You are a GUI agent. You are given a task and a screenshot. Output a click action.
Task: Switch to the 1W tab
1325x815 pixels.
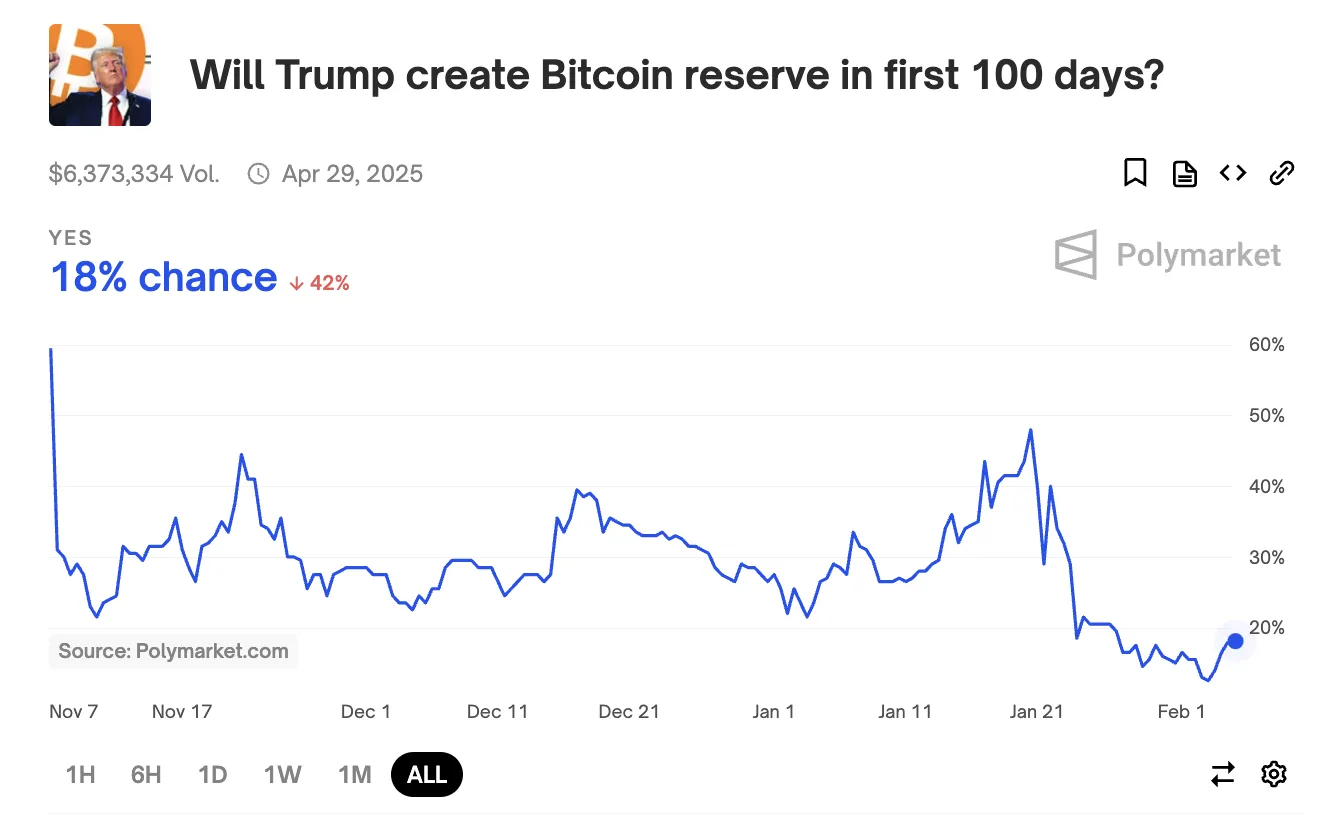[283, 774]
